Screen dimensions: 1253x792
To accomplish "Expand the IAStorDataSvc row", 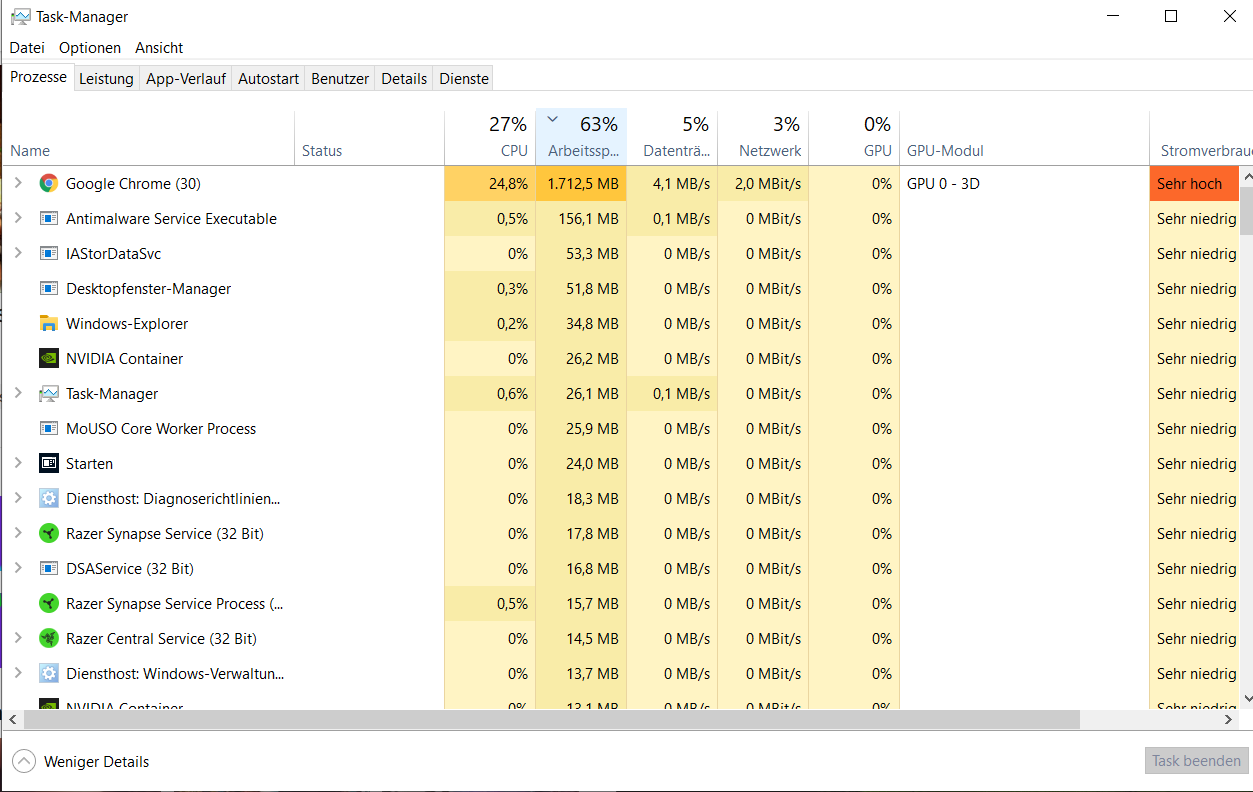I will [x=17, y=253].
